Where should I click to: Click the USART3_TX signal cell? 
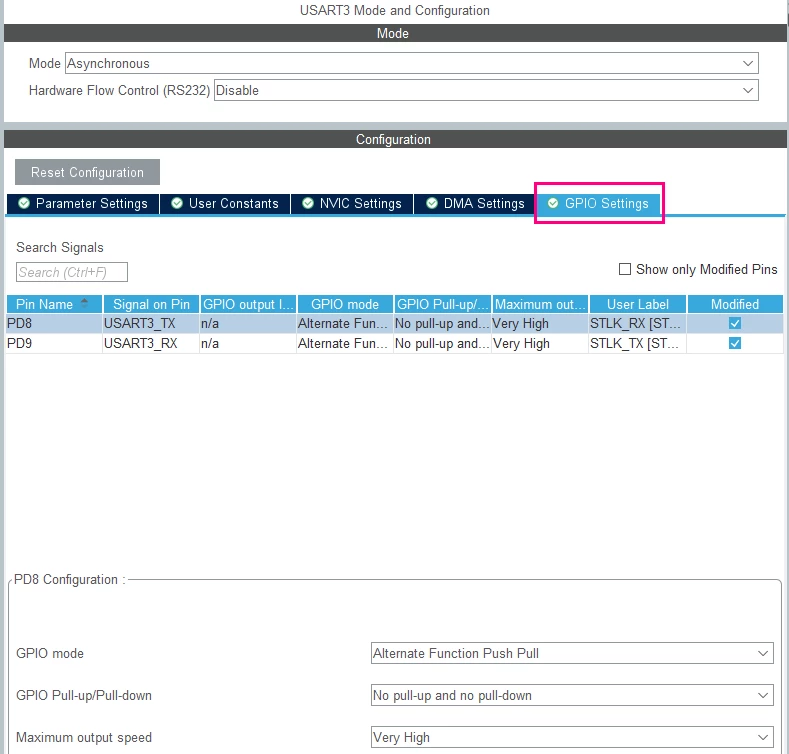[x=150, y=324]
